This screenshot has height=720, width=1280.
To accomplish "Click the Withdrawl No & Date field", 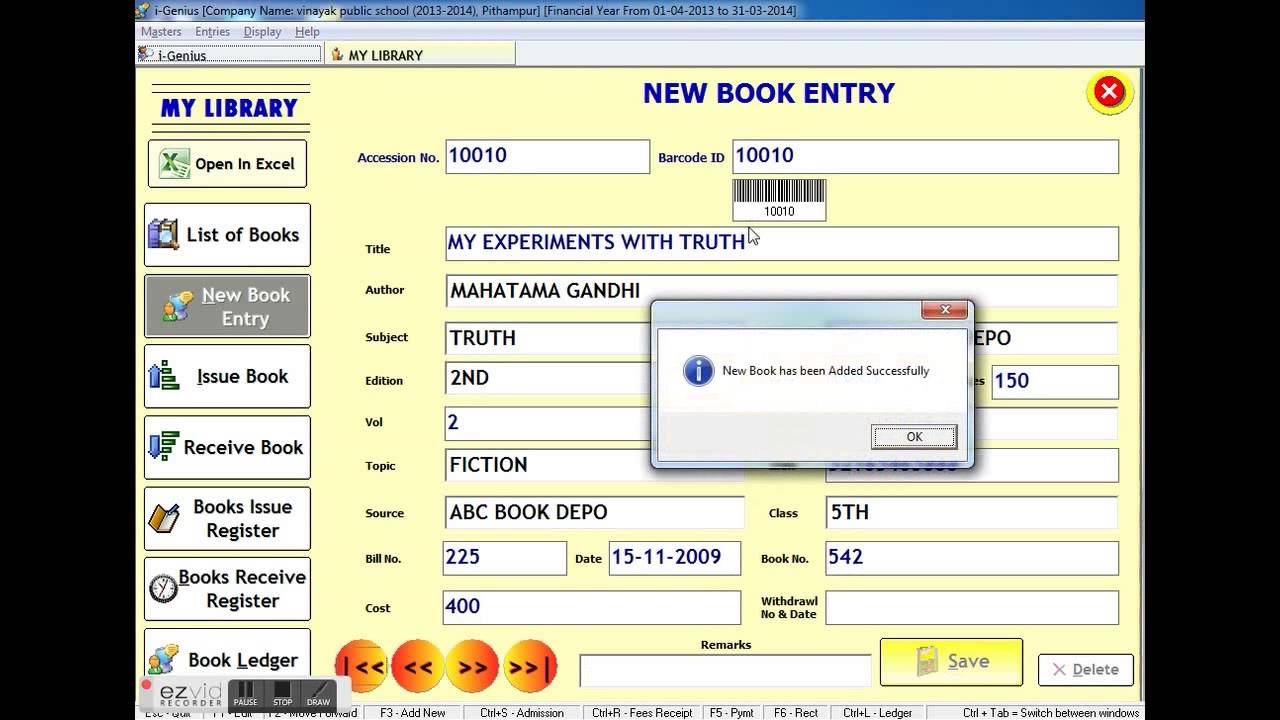I will click(971, 607).
